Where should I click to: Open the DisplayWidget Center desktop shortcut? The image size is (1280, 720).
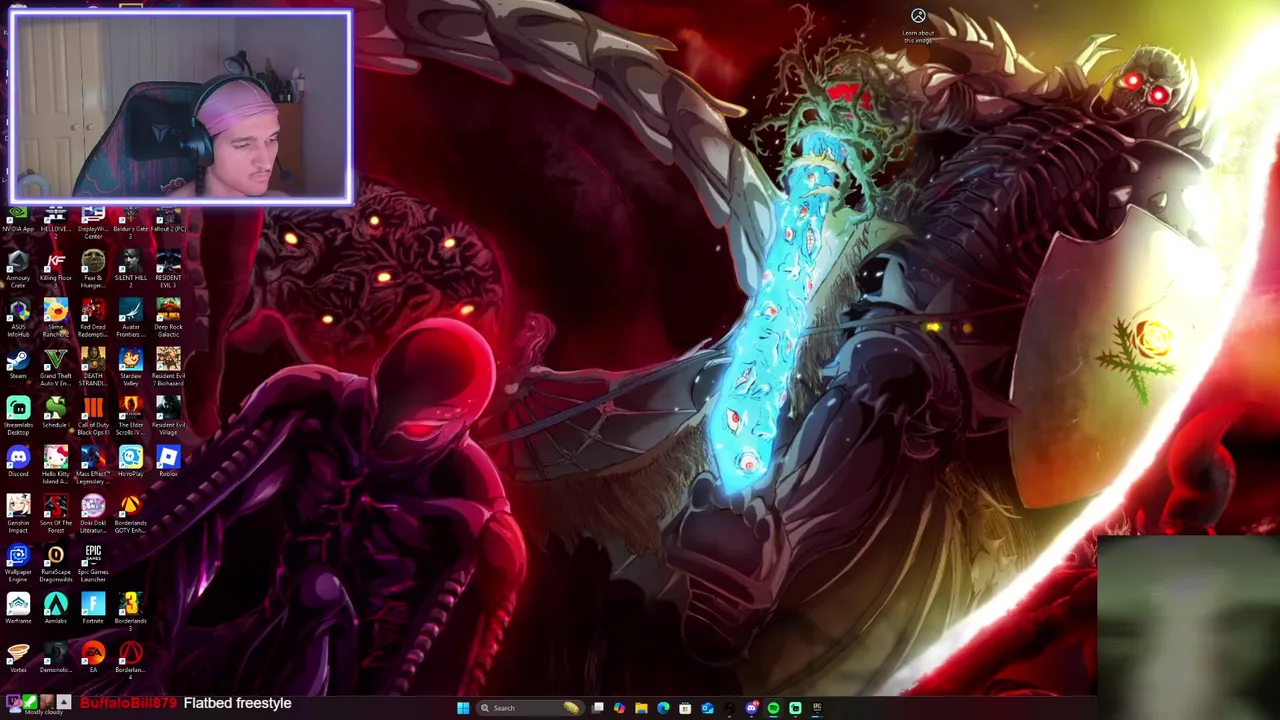tap(93, 221)
